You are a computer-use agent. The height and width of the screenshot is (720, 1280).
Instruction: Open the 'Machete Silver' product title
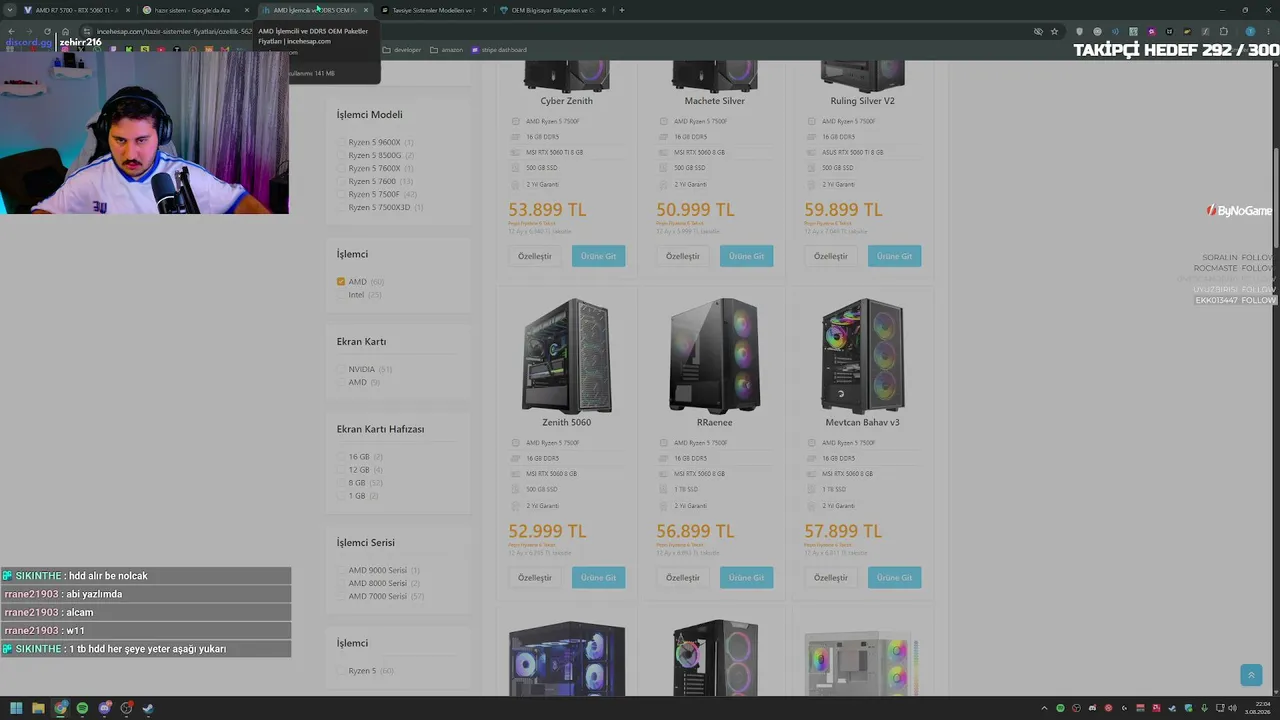point(714,101)
